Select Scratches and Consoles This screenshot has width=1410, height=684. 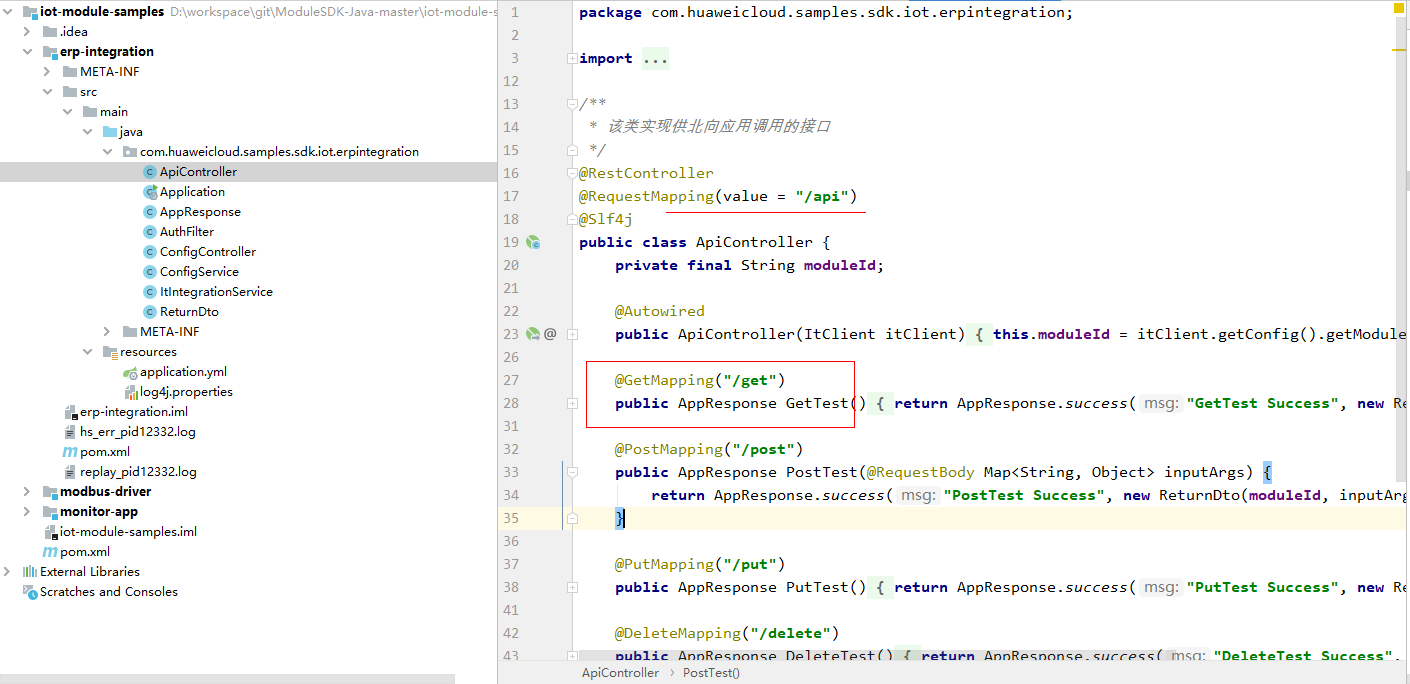coord(109,592)
